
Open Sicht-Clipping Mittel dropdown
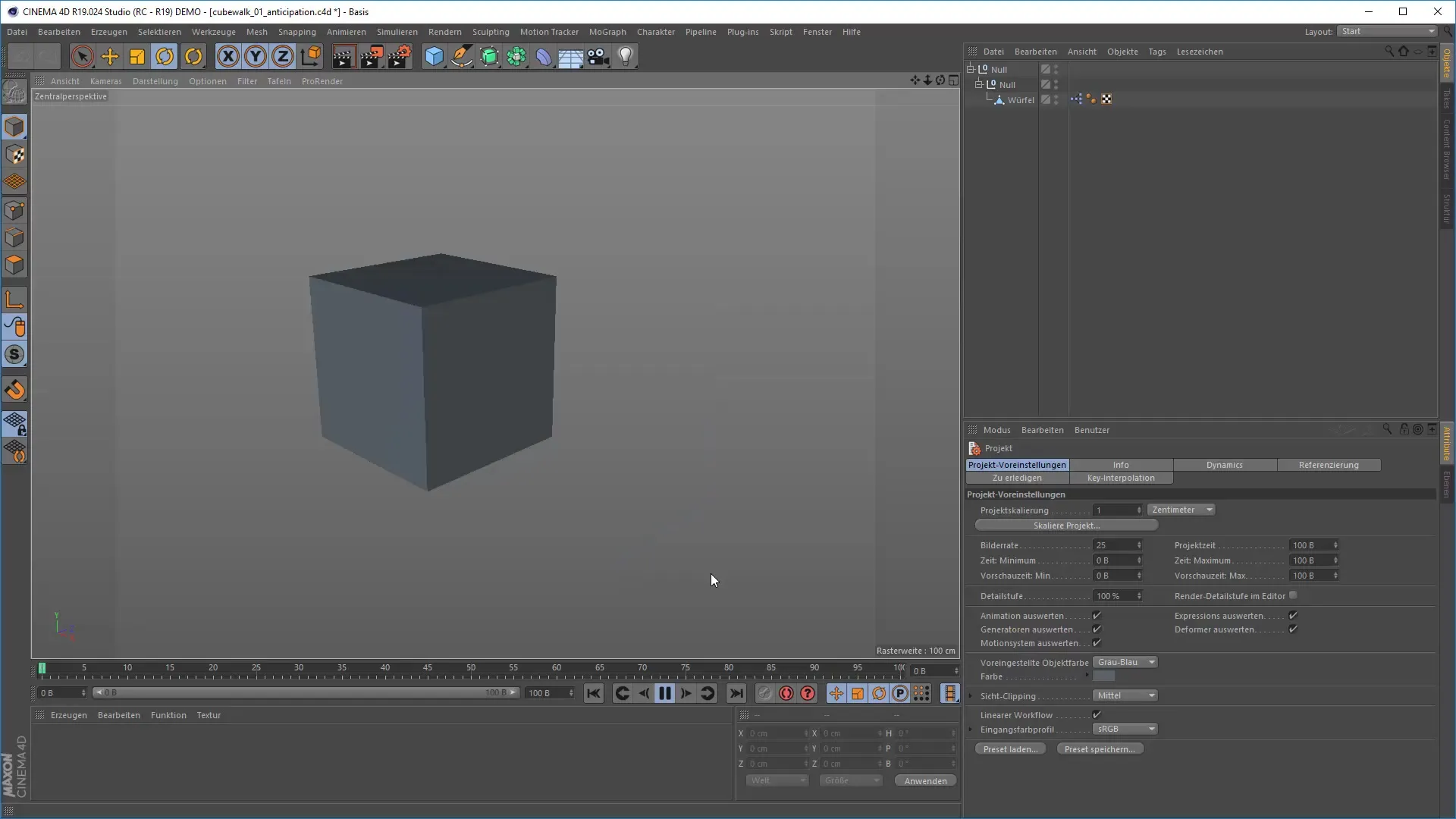click(1125, 695)
